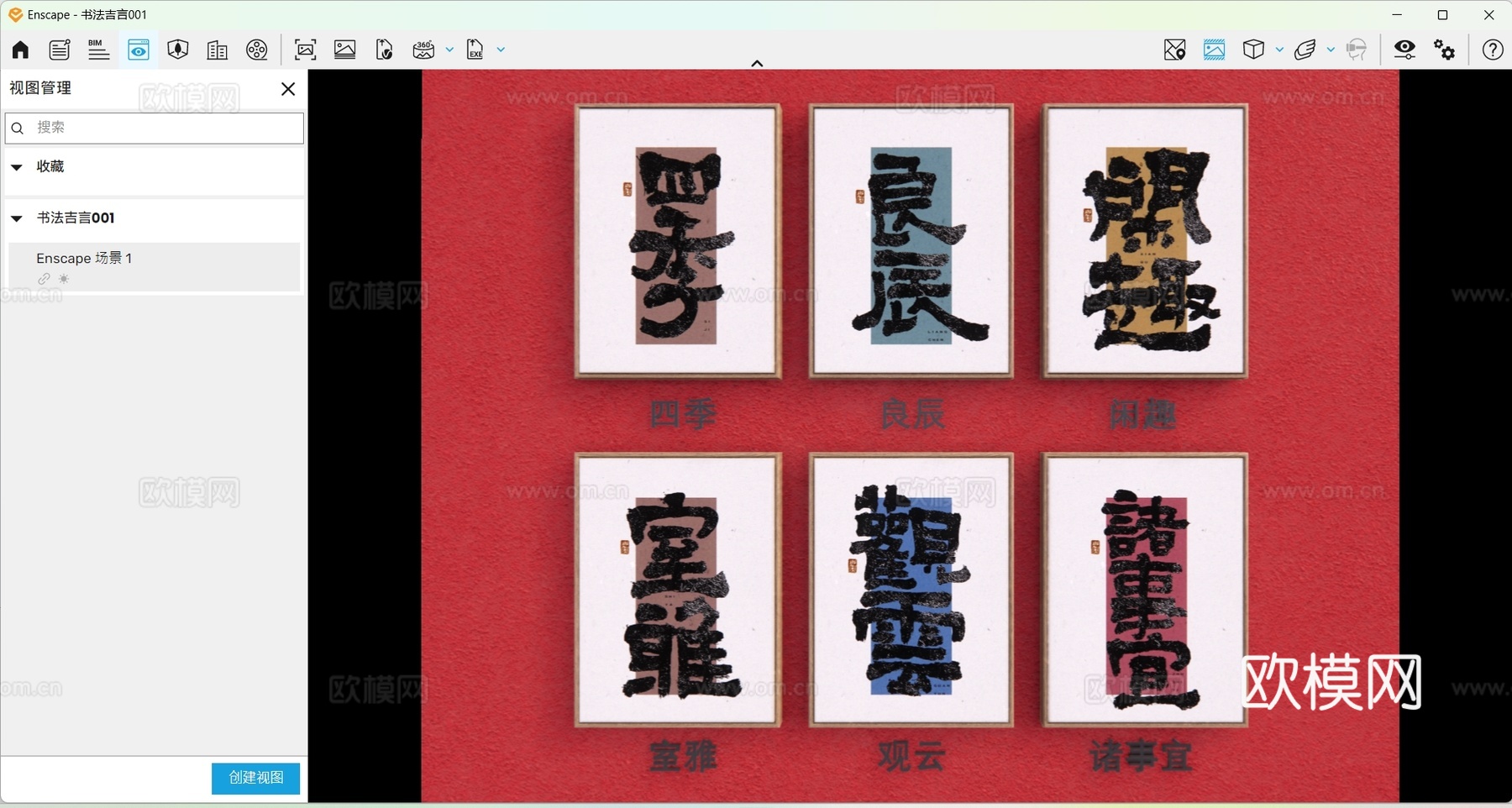The image size is (1512, 808).
Task: Click the screenshot capture icon
Action: 306,50
